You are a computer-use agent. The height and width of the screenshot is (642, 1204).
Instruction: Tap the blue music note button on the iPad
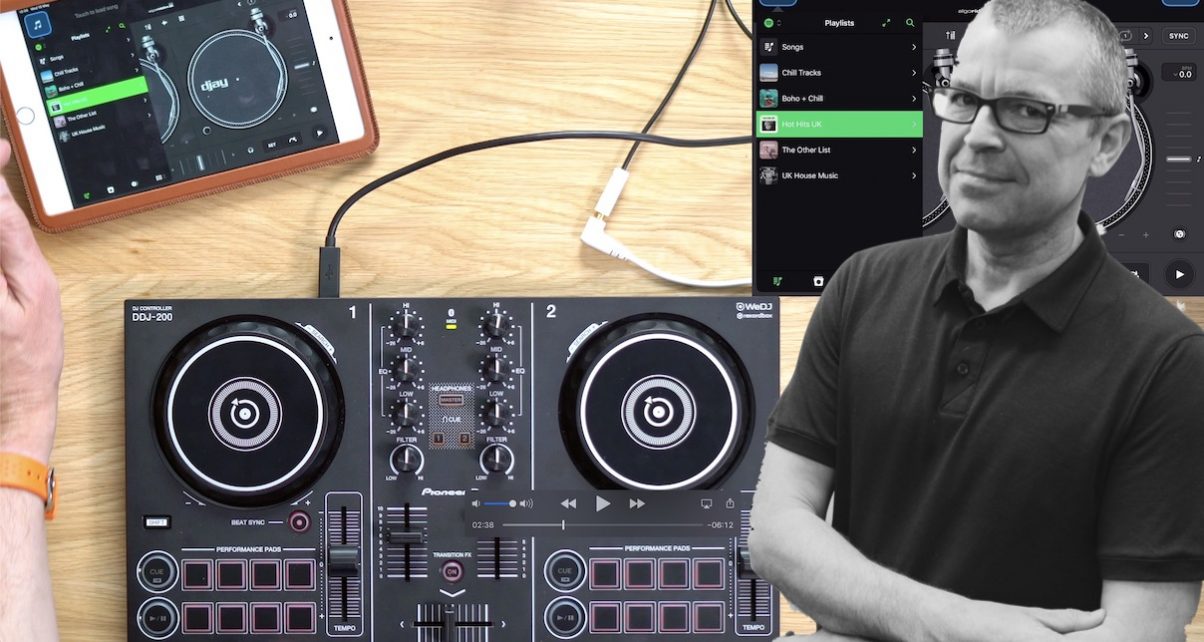[x=37, y=23]
